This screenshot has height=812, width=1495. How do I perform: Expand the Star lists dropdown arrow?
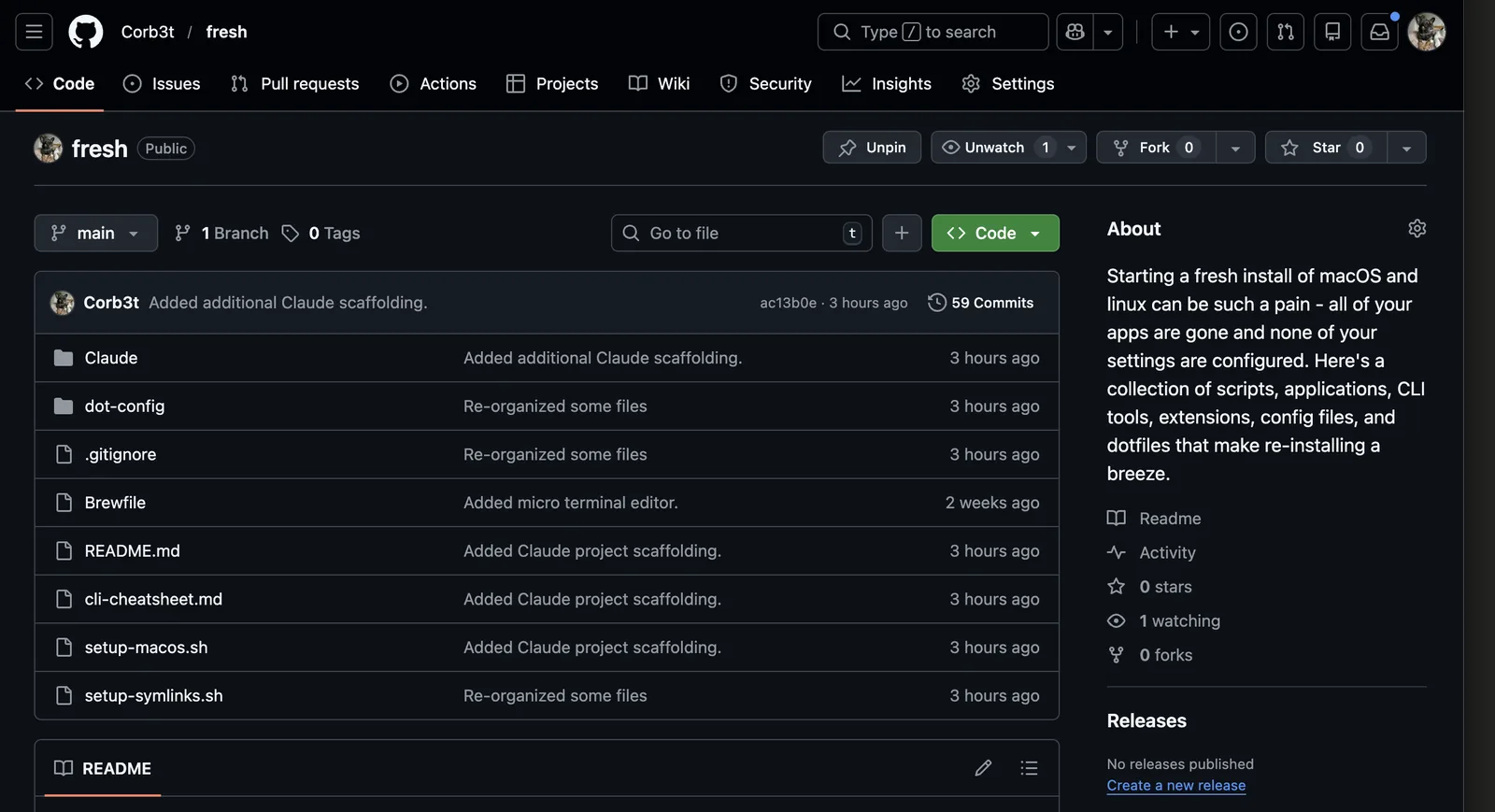(1406, 148)
